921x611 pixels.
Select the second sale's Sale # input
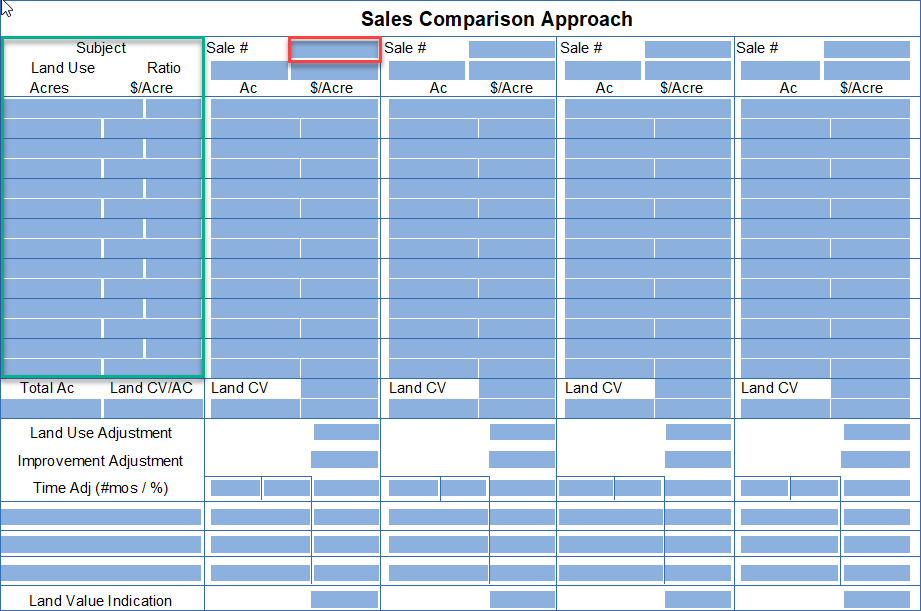tap(511, 49)
